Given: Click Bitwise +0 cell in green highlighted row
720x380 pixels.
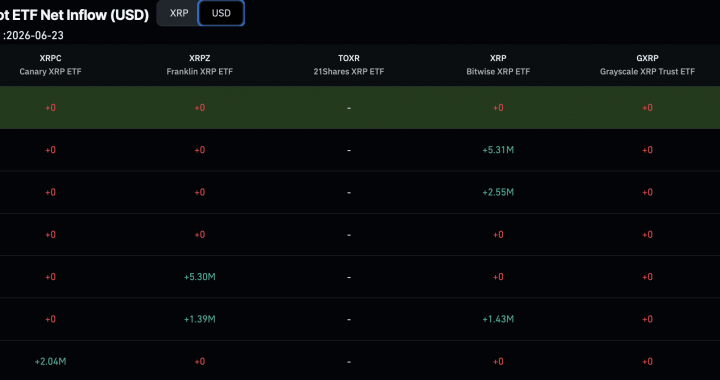Looking at the screenshot, I should 498,108.
